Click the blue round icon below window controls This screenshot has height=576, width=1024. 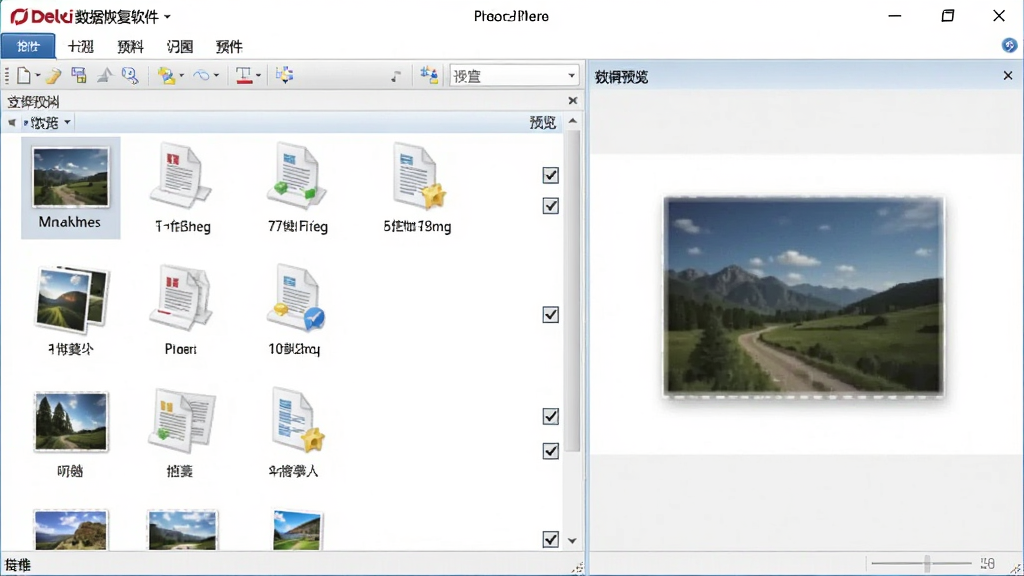click(x=1009, y=45)
